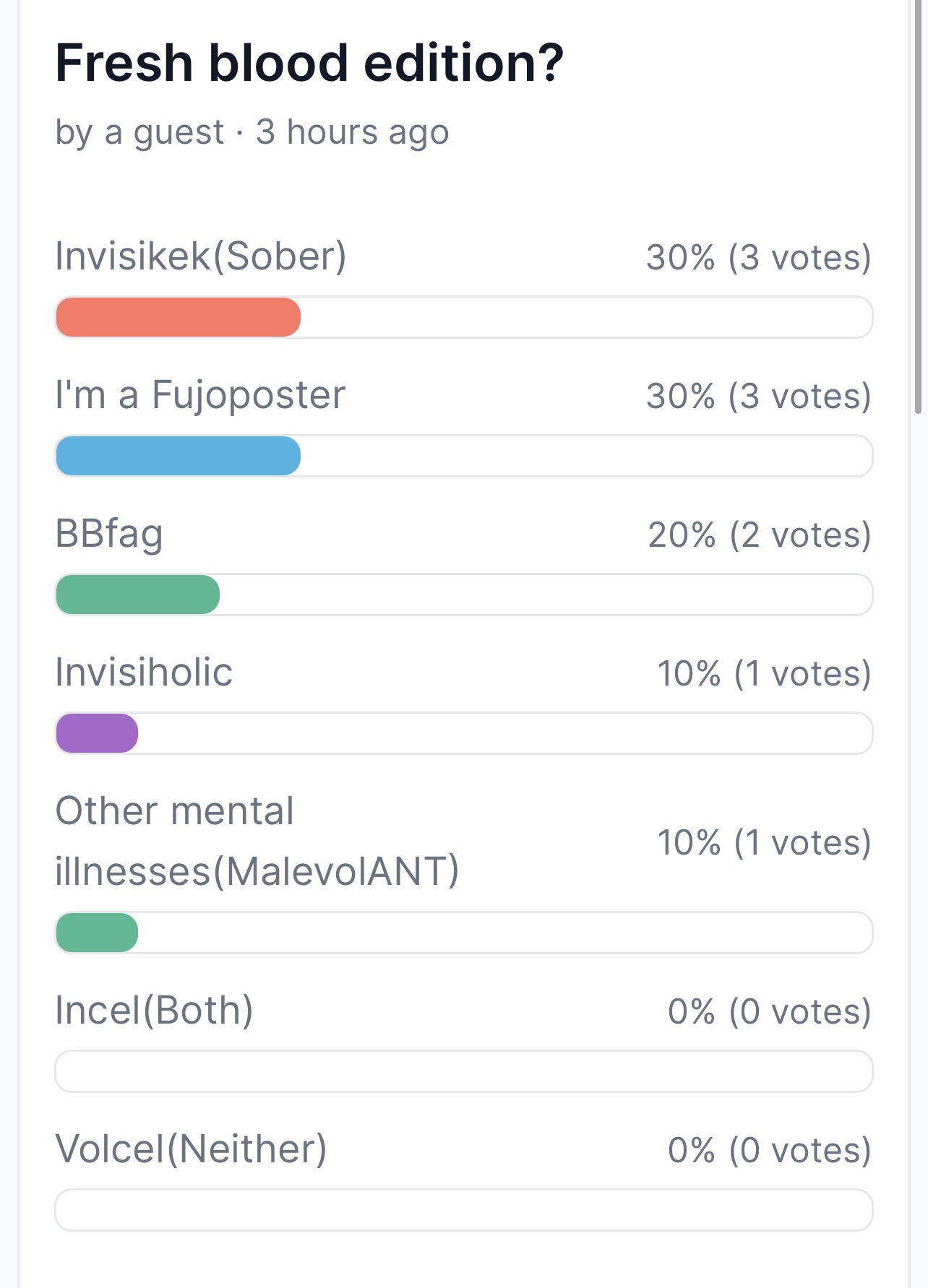Image resolution: width=928 pixels, height=1288 pixels.
Task: Select the "Other mental illnesses(MalevolANT)" label
Action: tap(257, 841)
